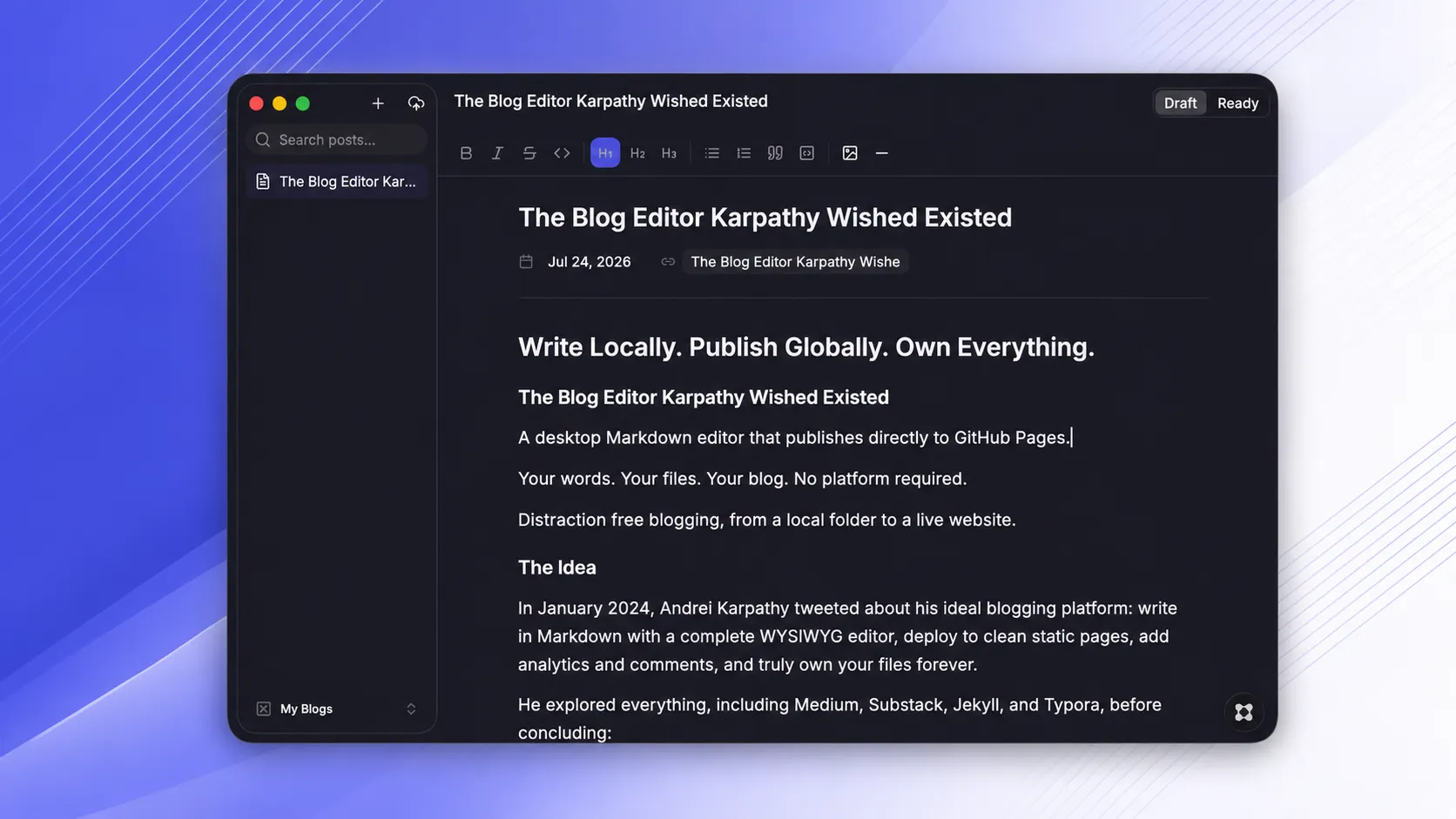Screen dimensions: 1456x819
Task: Click the line 'Distraction free blogging, from a local folder'
Action: pos(766,520)
